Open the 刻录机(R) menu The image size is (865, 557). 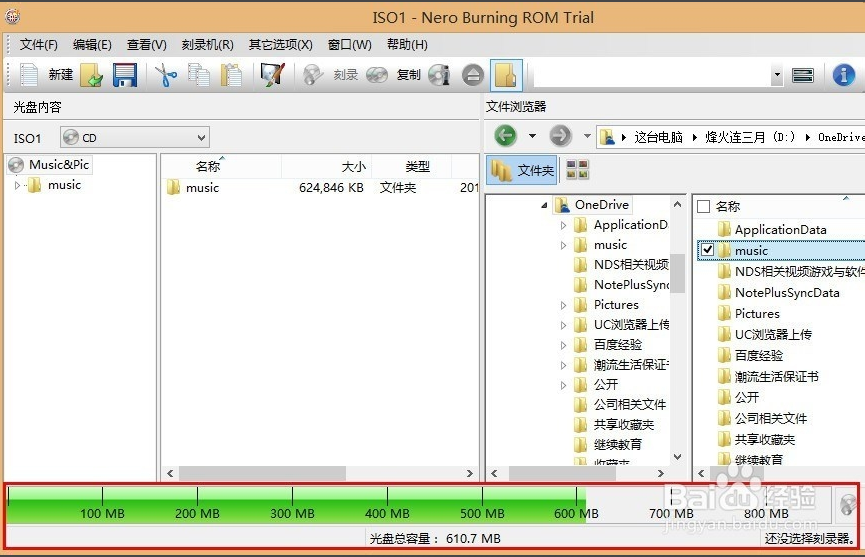[207, 45]
